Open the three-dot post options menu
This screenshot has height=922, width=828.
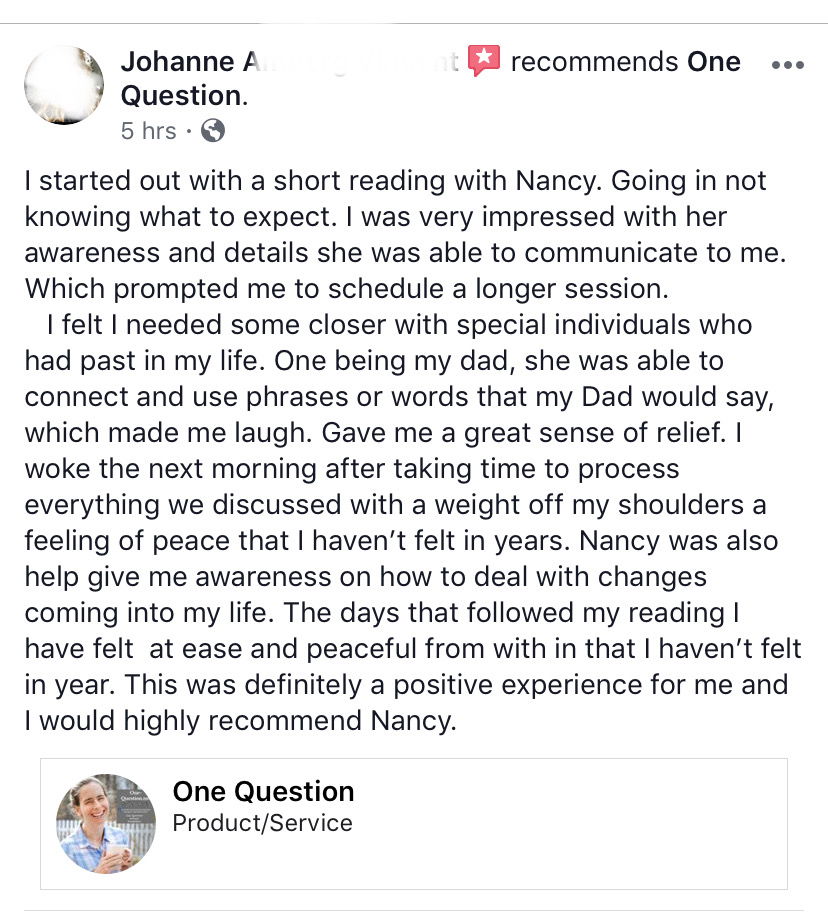pyautogui.click(x=787, y=65)
